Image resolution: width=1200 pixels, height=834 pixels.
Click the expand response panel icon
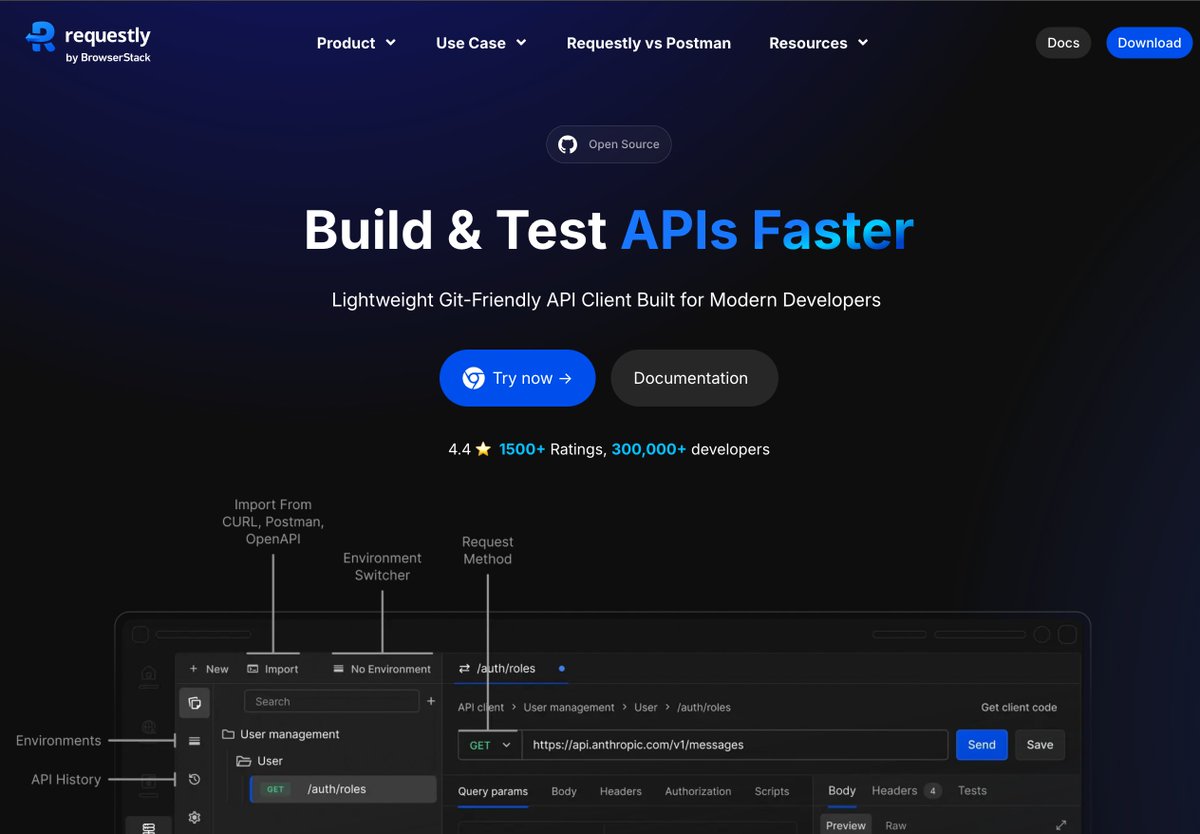pos(1061,825)
